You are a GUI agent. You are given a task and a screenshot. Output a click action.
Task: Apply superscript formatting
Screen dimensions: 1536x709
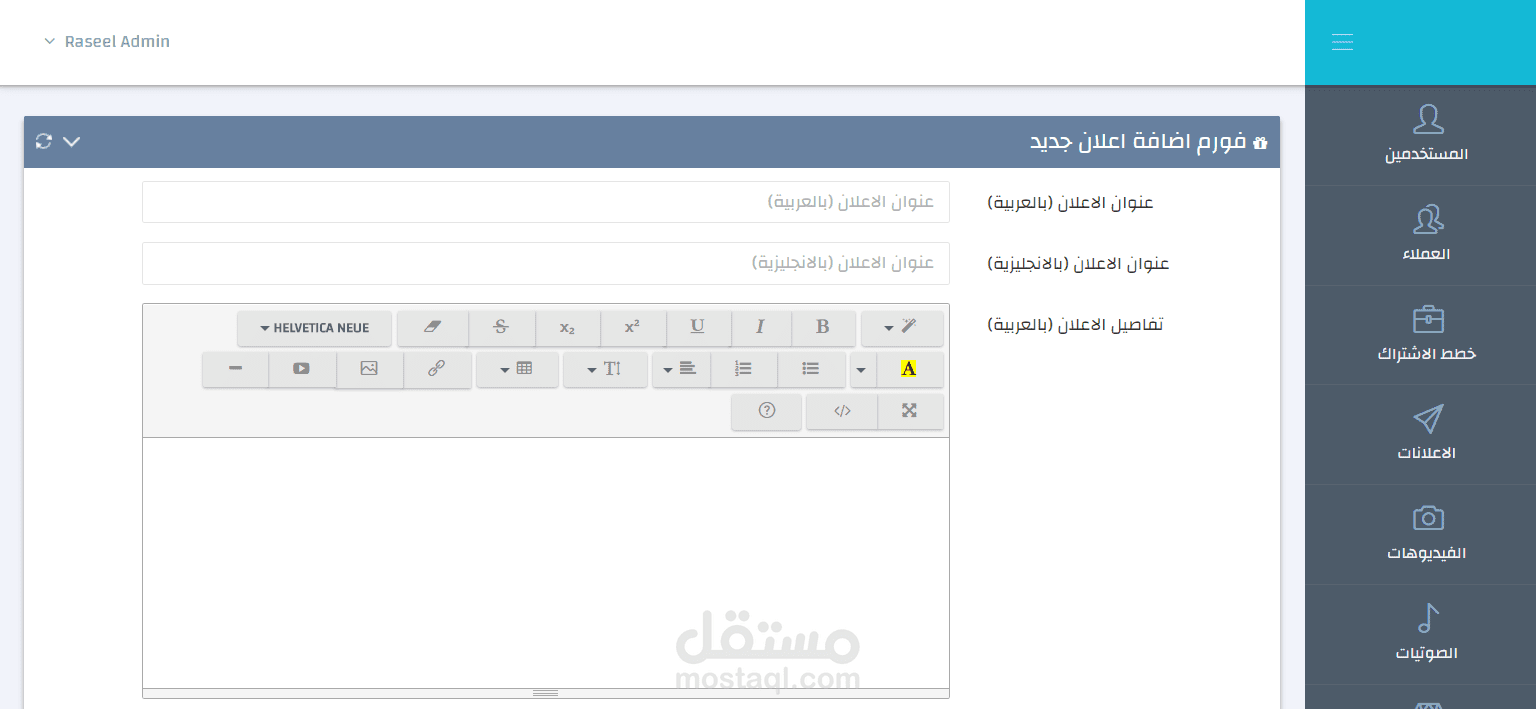pyautogui.click(x=632, y=327)
